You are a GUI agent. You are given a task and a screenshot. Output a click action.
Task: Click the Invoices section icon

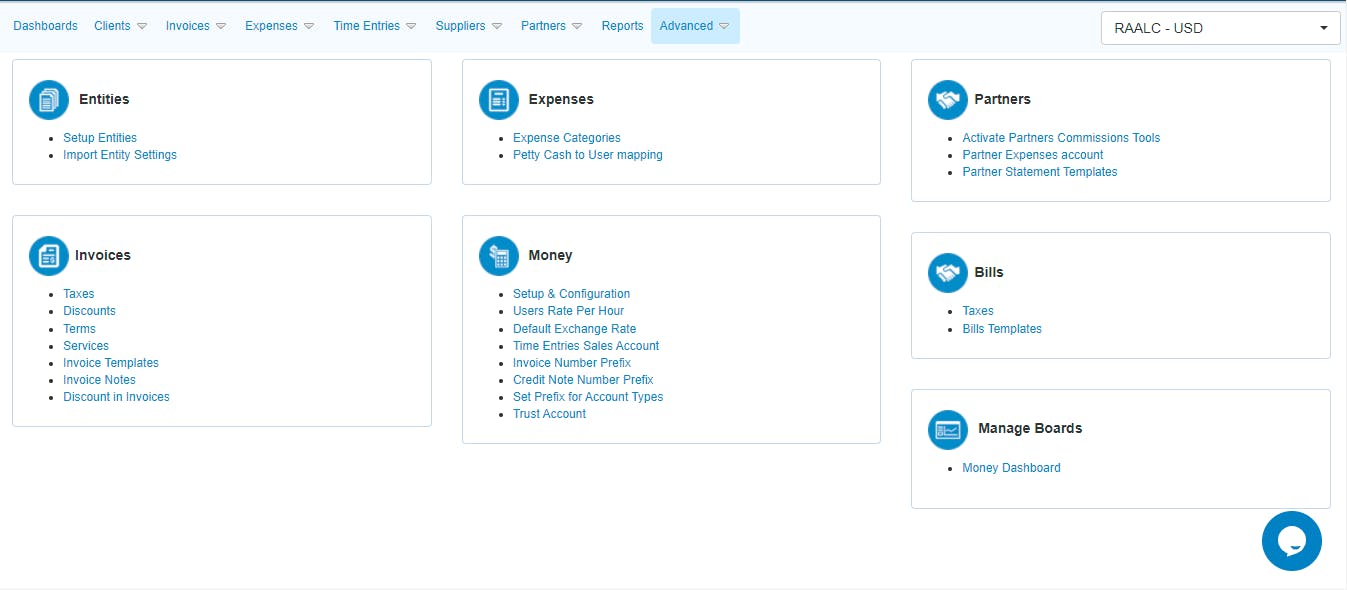(x=49, y=256)
